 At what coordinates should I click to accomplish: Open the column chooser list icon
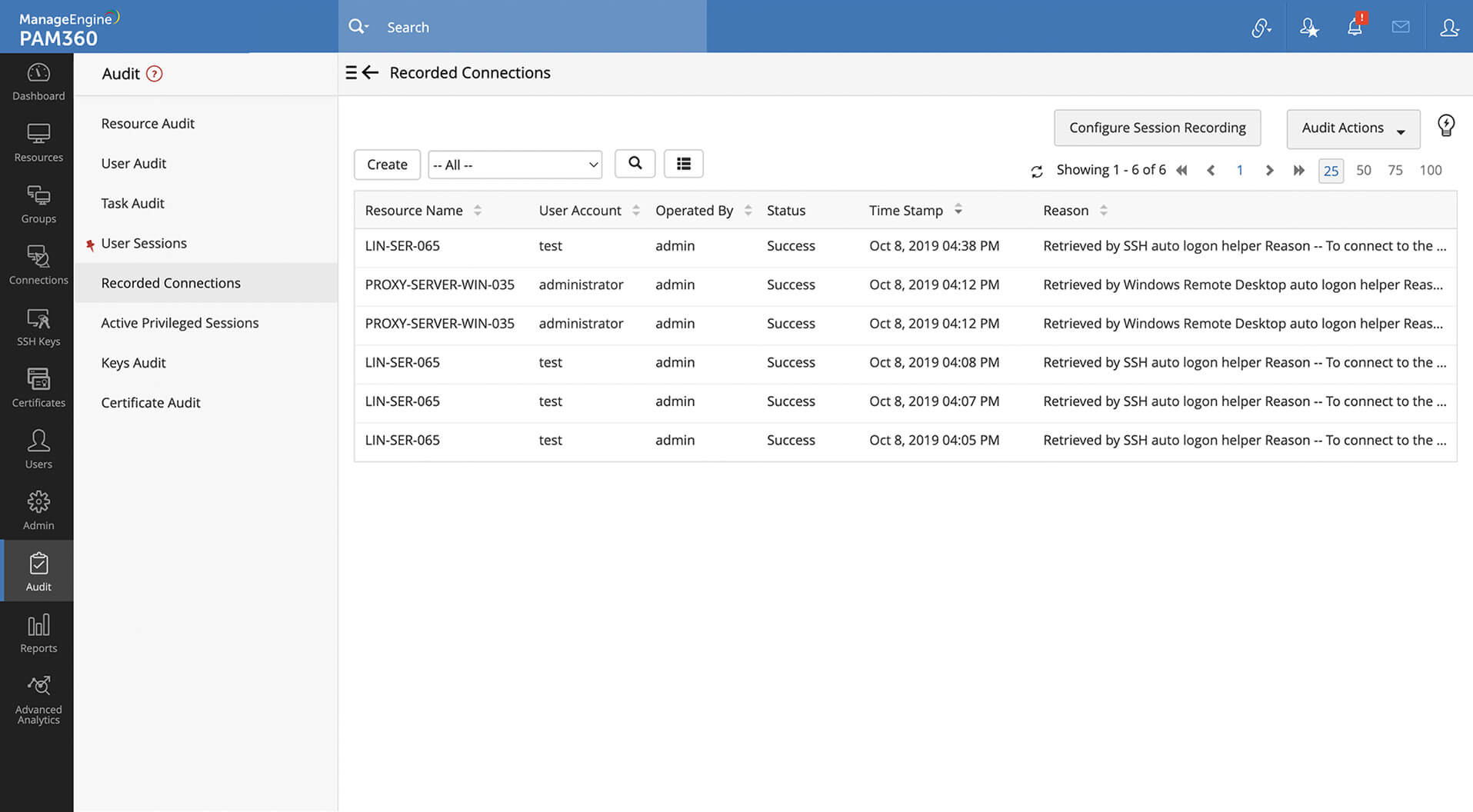pos(683,164)
